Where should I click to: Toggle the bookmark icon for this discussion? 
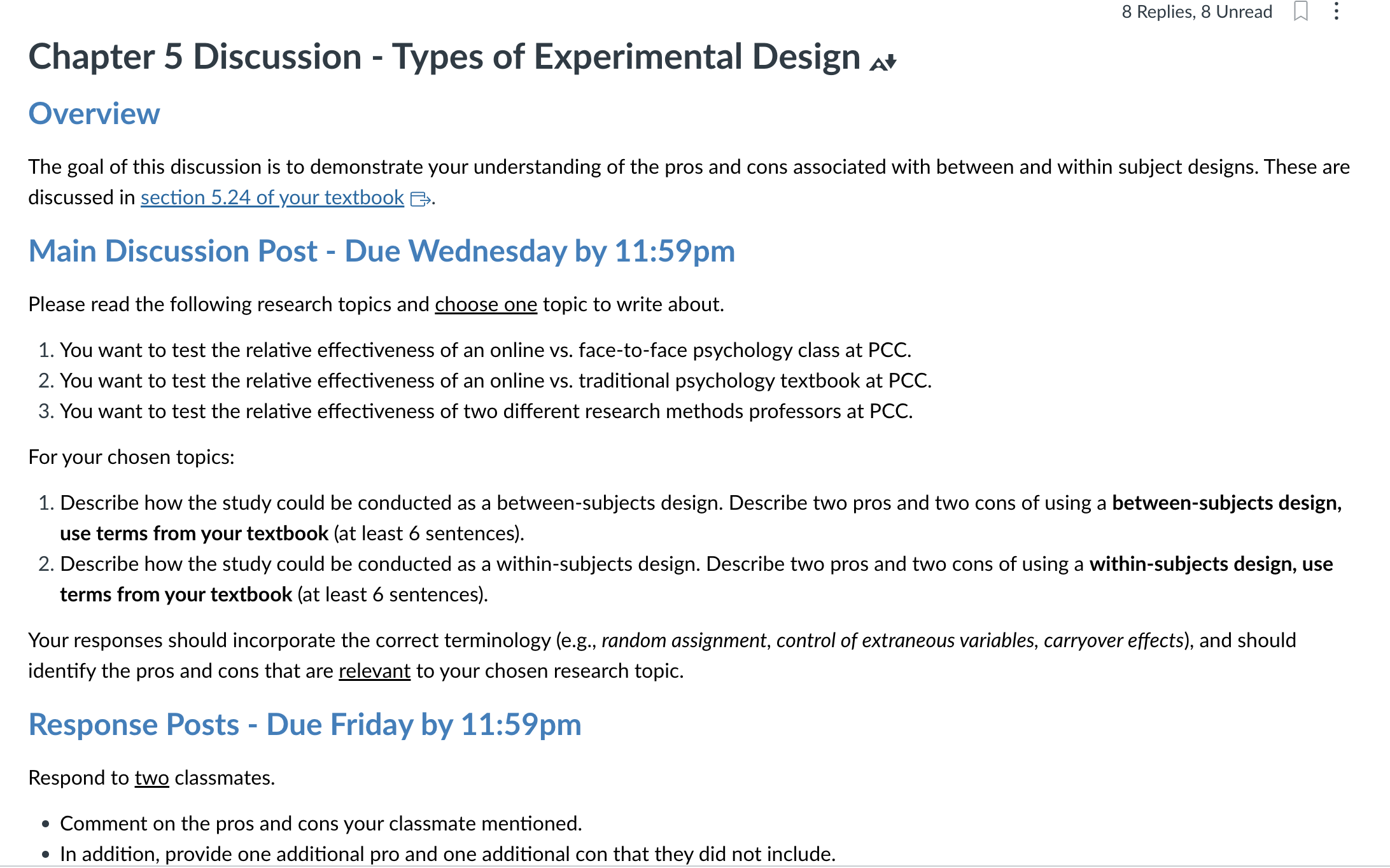click(x=1301, y=11)
